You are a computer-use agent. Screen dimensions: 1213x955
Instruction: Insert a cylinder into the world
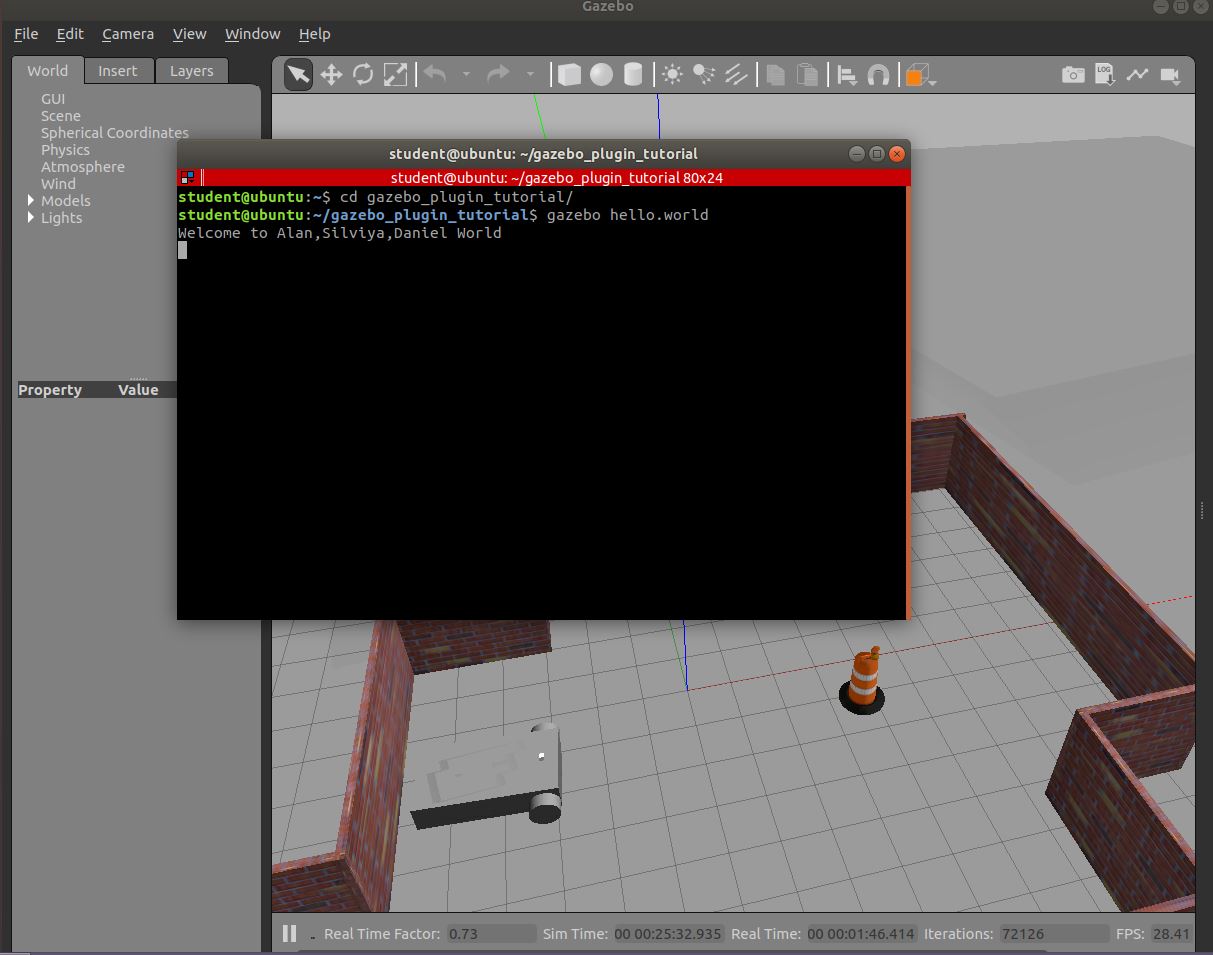pos(633,74)
